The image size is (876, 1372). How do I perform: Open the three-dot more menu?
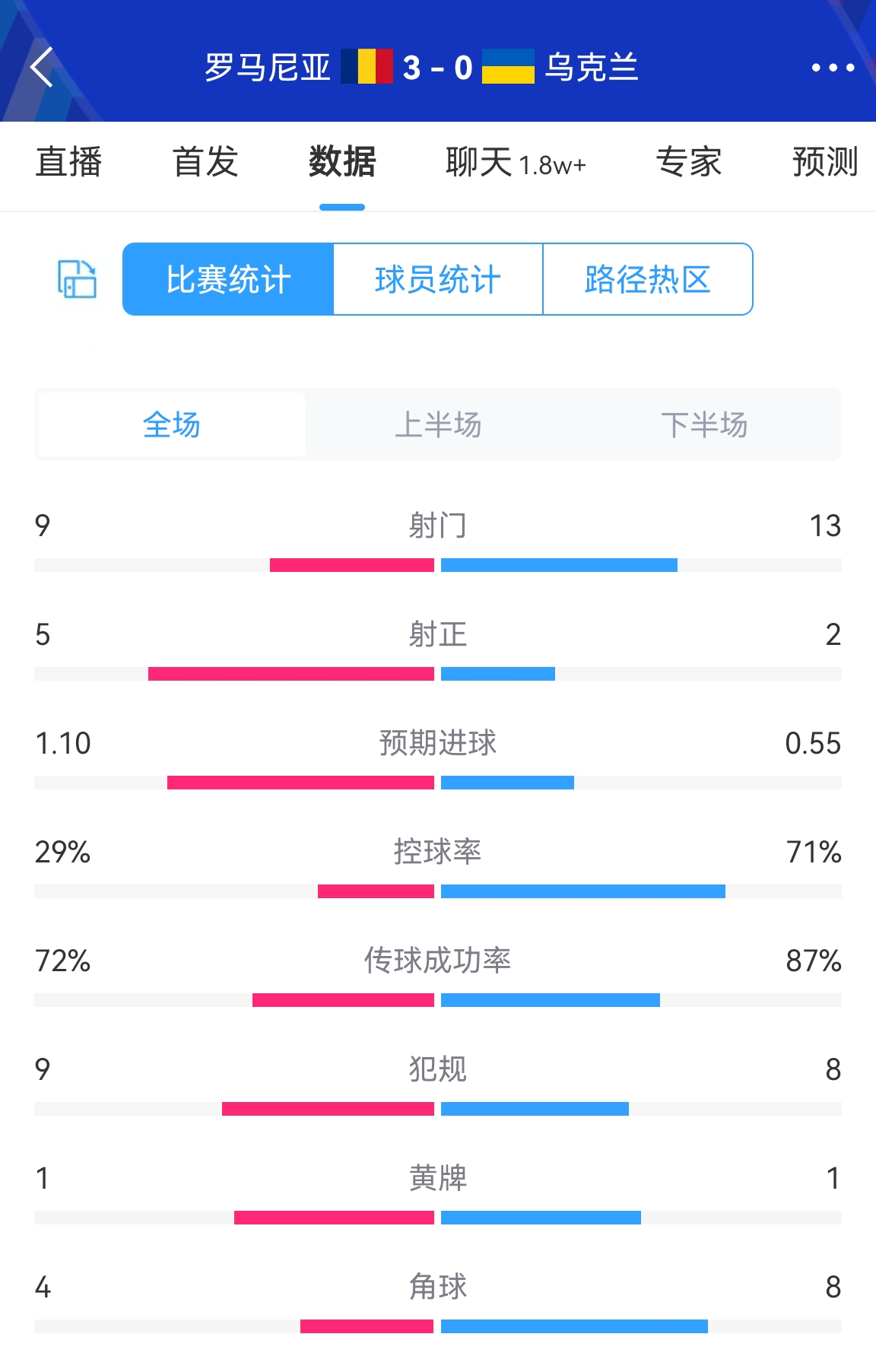click(x=833, y=68)
